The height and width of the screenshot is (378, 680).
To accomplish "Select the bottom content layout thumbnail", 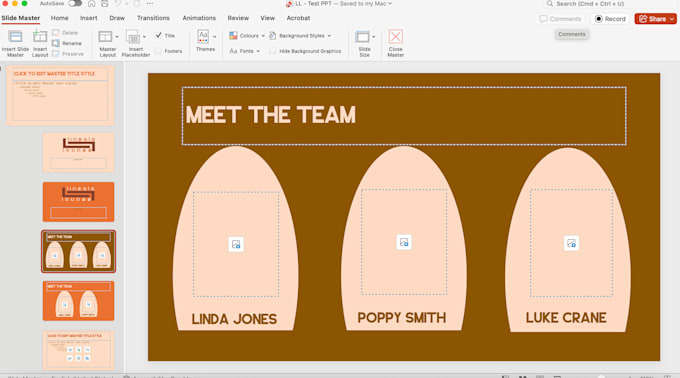I will pyautogui.click(x=78, y=350).
